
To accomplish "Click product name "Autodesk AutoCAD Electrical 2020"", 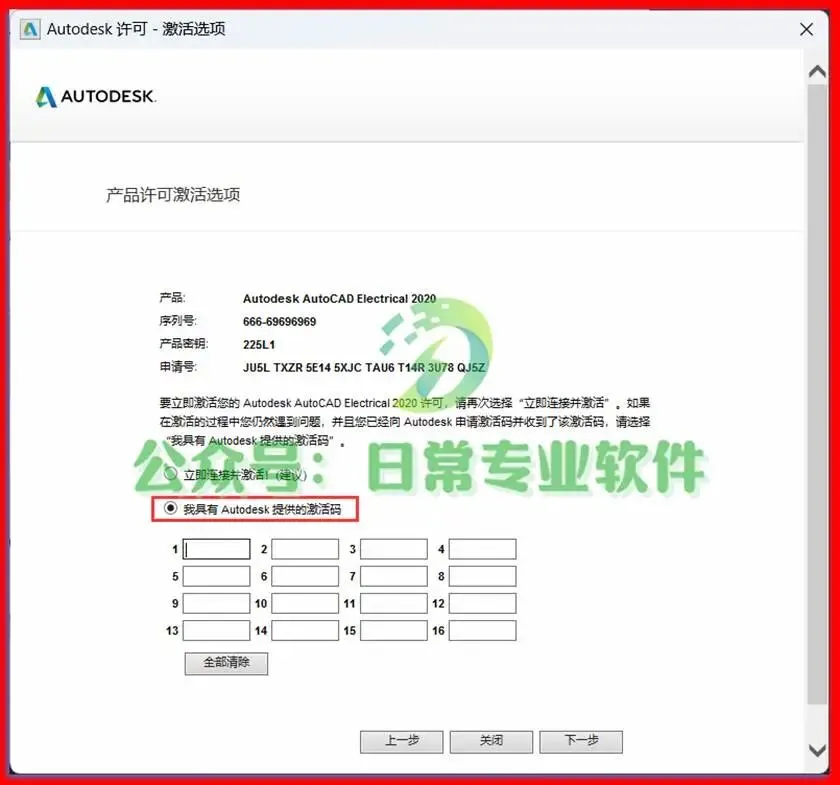I will [340, 298].
